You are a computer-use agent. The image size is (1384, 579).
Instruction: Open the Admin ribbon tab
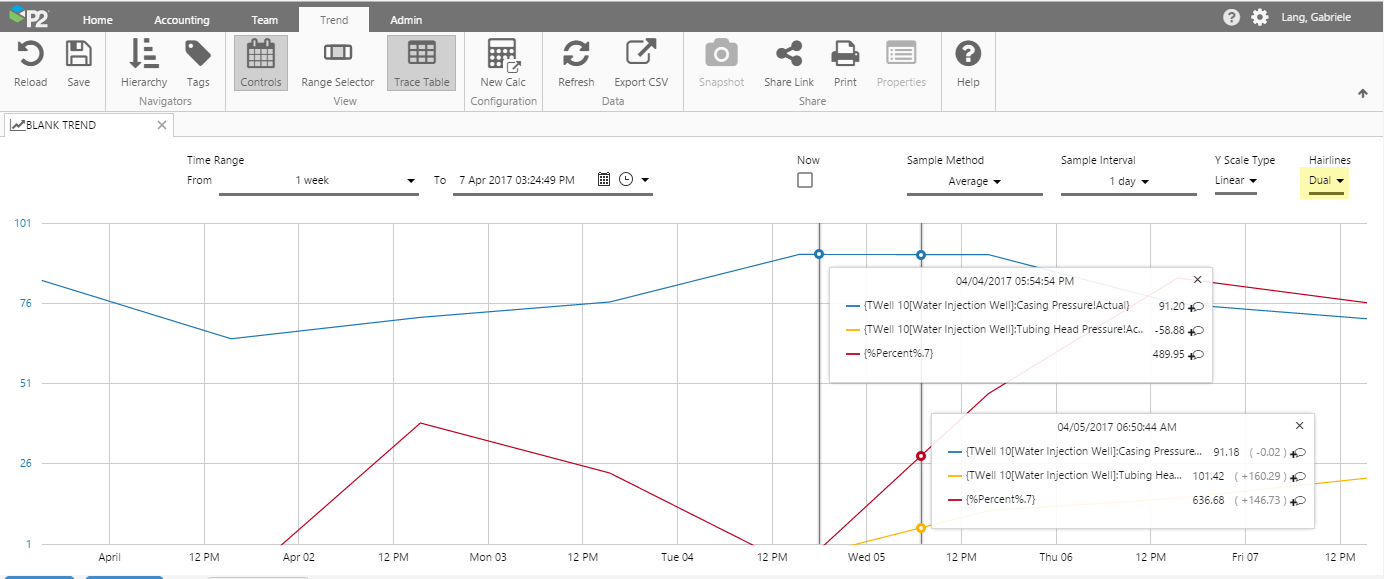coord(406,20)
